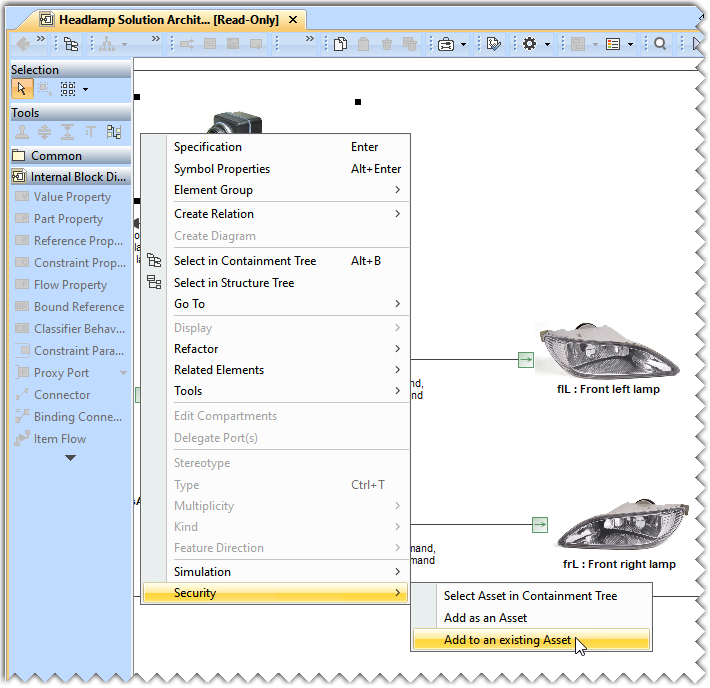Click the Part Property palette tool
This screenshot has height=688, width=710.
68,219
